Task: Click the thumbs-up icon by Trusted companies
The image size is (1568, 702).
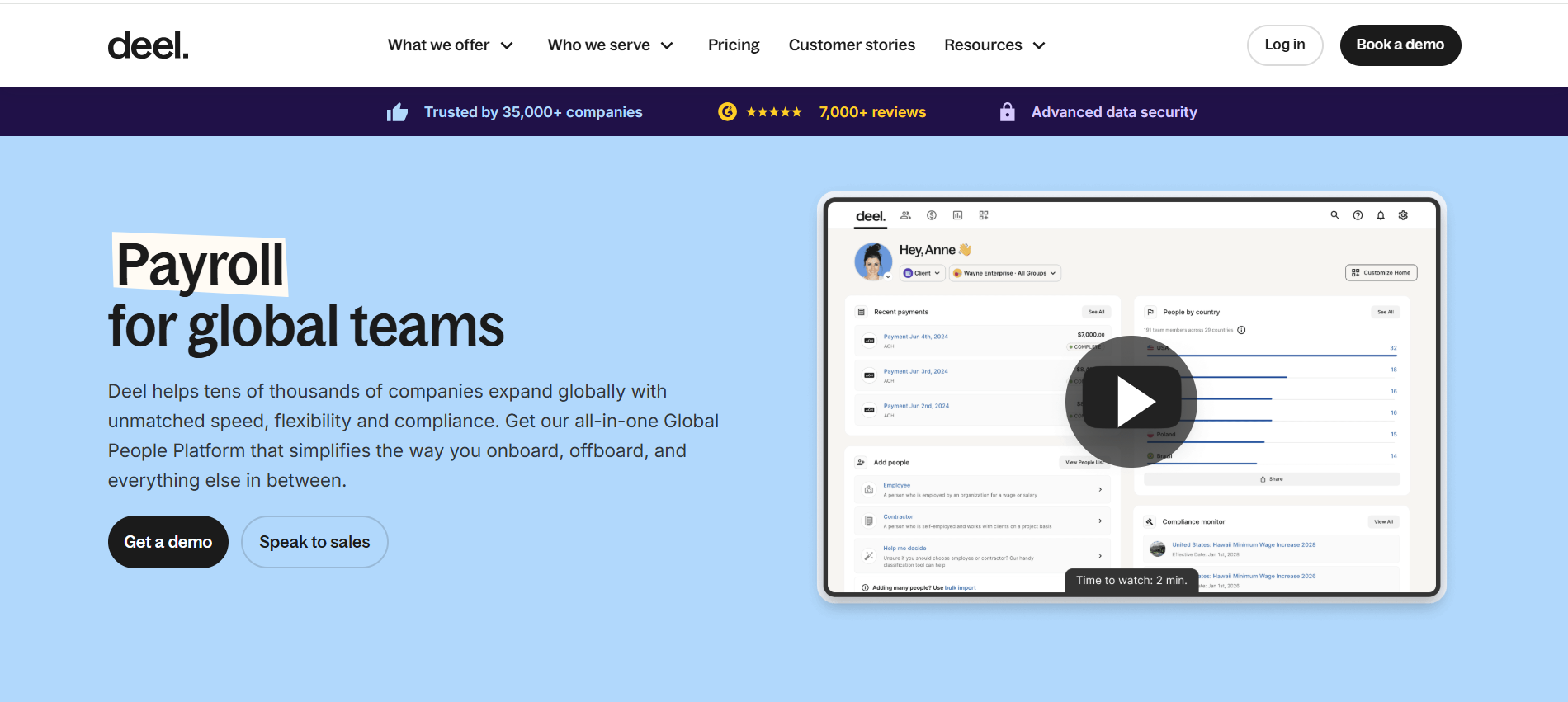Action: click(398, 112)
